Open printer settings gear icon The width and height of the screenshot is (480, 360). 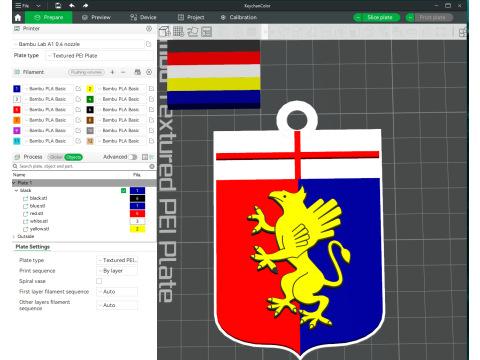[x=149, y=29]
